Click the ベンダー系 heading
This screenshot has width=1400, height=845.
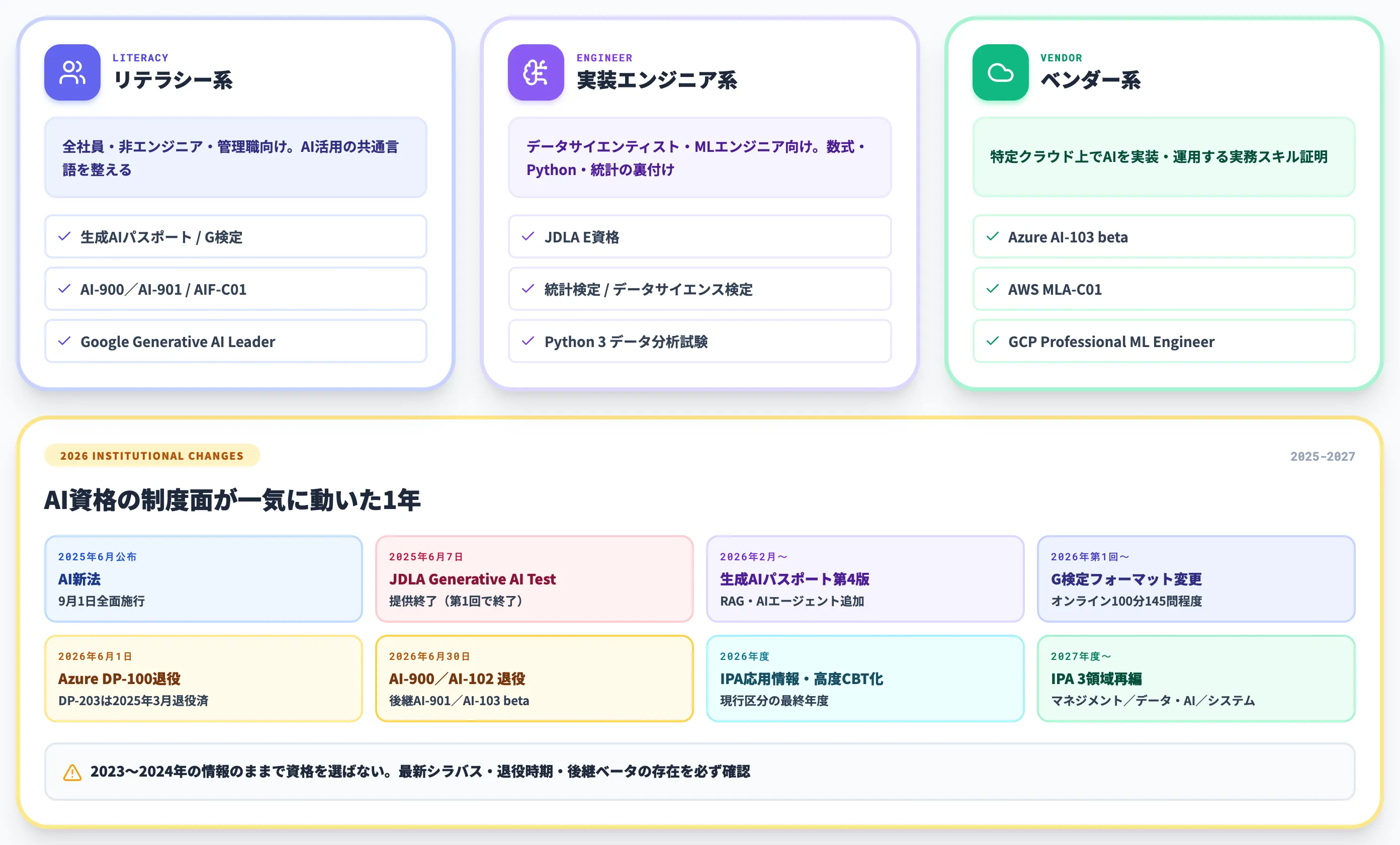1090,80
